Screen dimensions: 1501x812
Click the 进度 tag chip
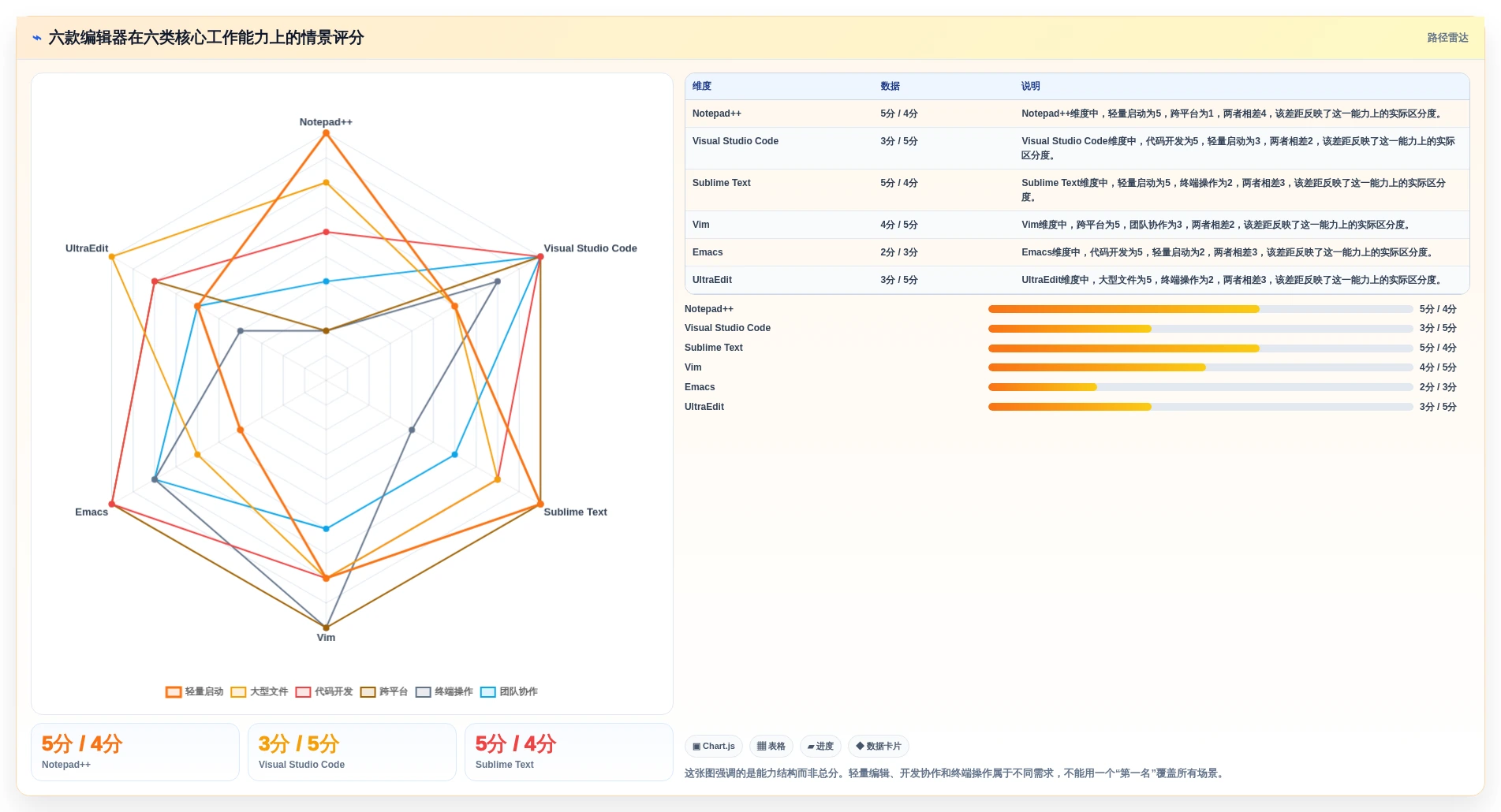(820, 746)
